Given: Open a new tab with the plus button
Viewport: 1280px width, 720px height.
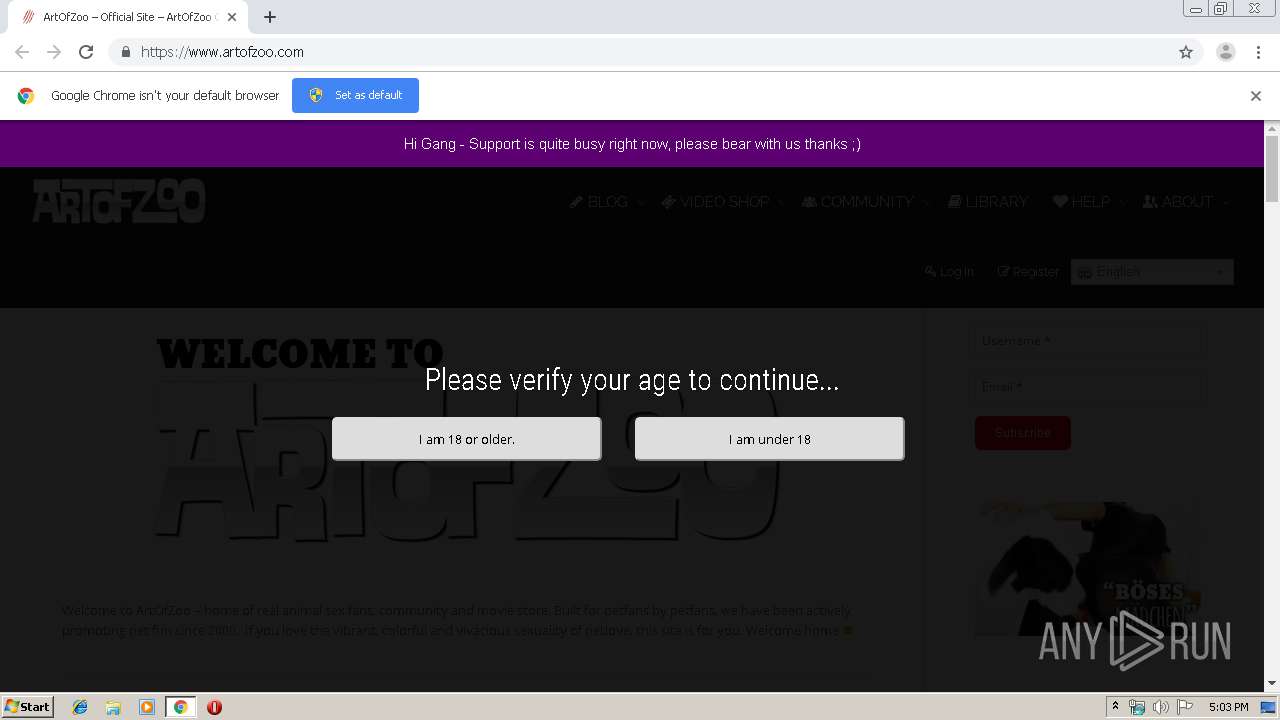Looking at the screenshot, I should tap(270, 17).
